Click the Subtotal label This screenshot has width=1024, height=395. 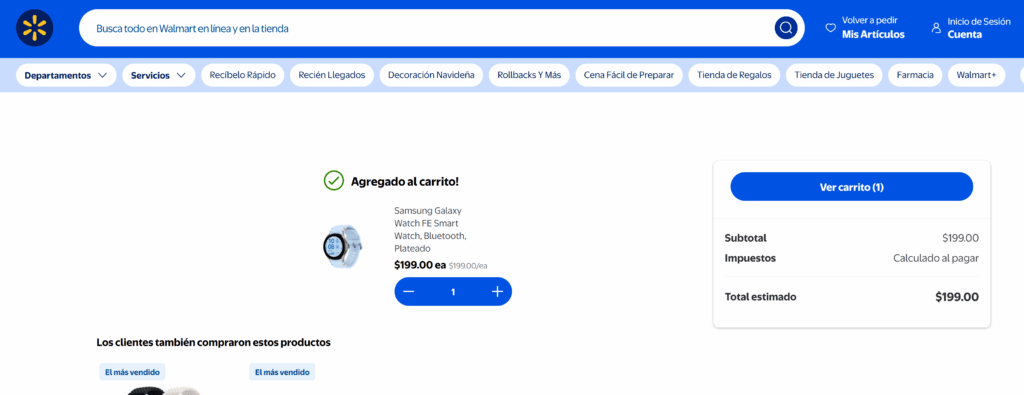click(746, 238)
